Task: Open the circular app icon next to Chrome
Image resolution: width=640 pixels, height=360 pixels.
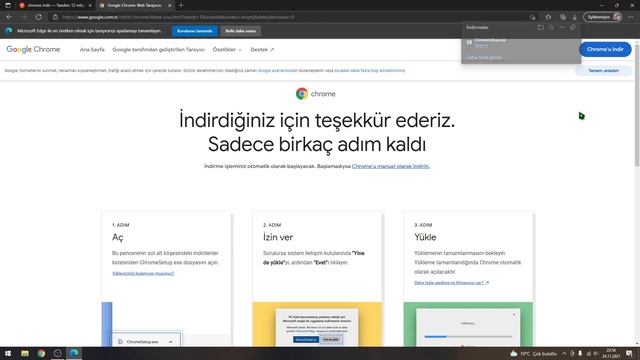Action: click(x=58, y=353)
